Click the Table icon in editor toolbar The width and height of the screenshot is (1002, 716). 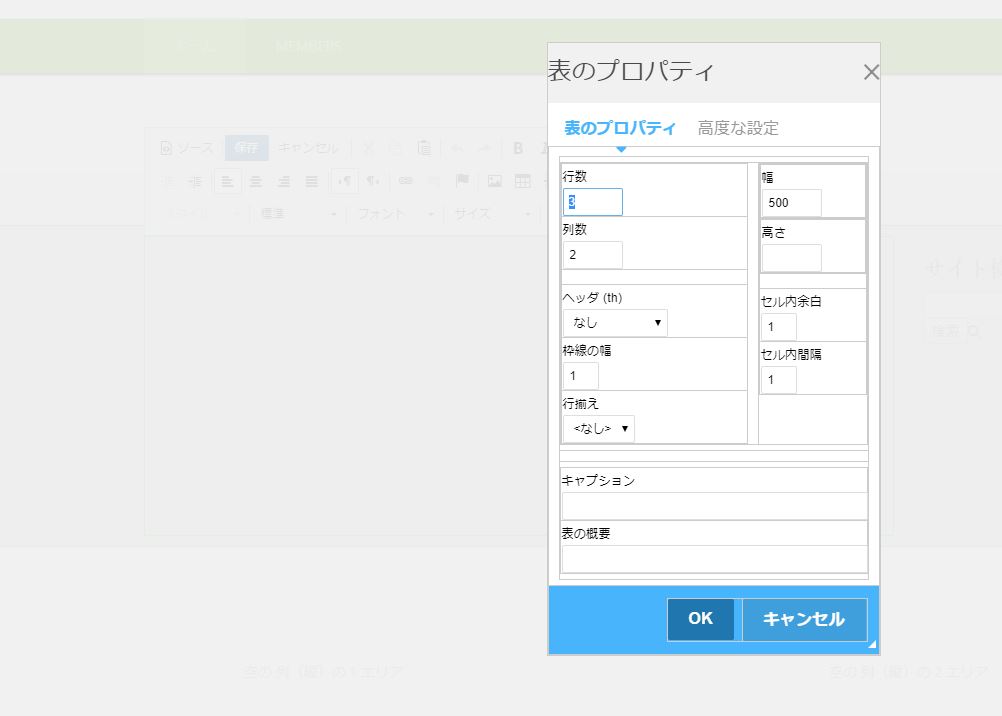[x=523, y=181]
